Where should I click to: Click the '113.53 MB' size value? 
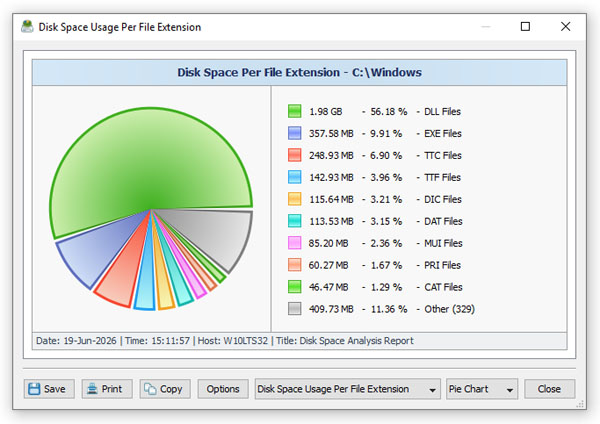click(x=331, y=221)
